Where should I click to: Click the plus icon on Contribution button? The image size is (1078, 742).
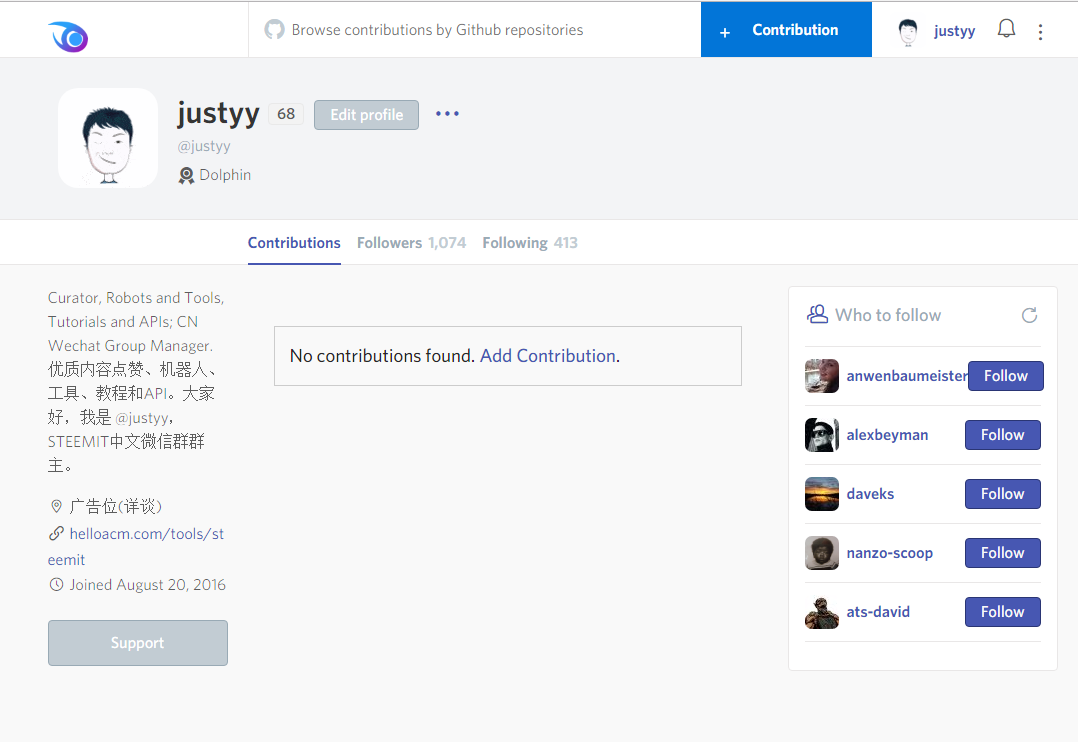725,32
